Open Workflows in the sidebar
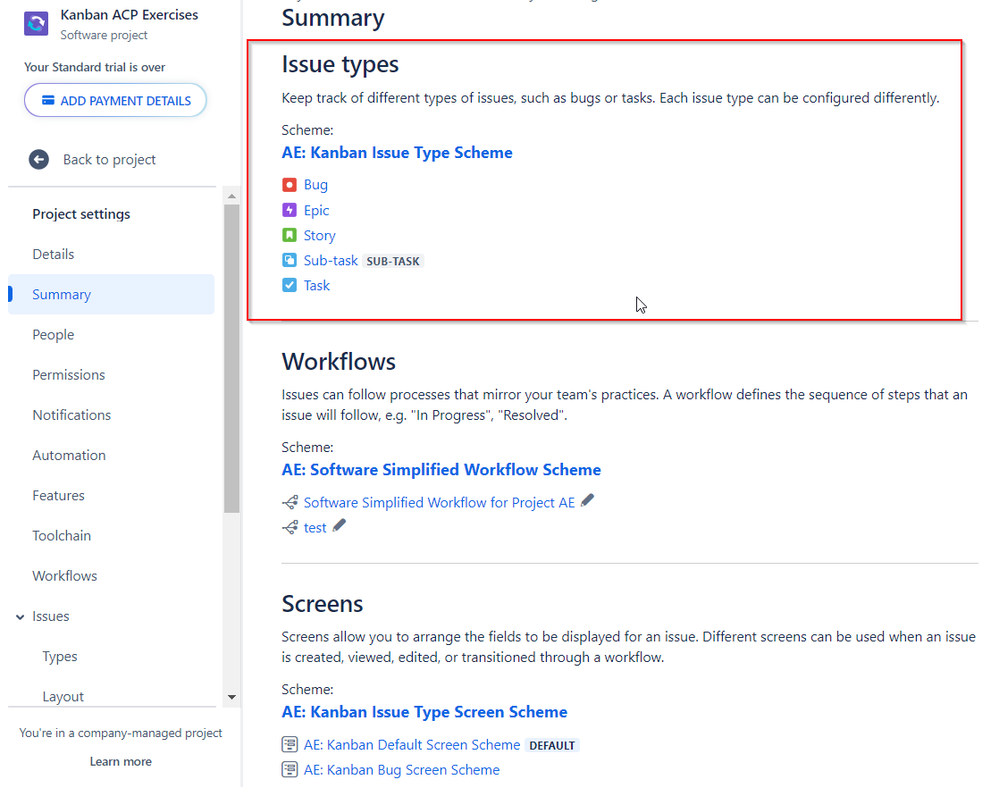Image resolution: width=999 pixels, height=787 pixels. pyautogui.click(x=65, y=575)
